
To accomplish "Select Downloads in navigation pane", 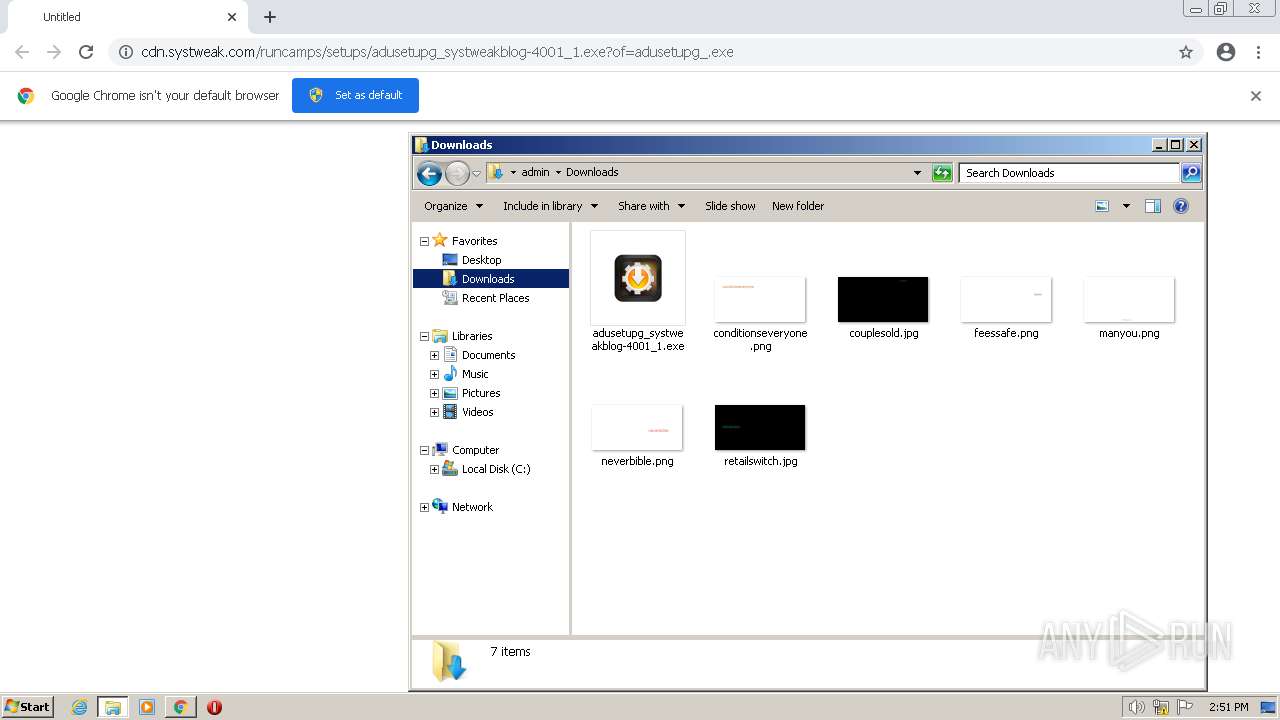I will [488, 279].
